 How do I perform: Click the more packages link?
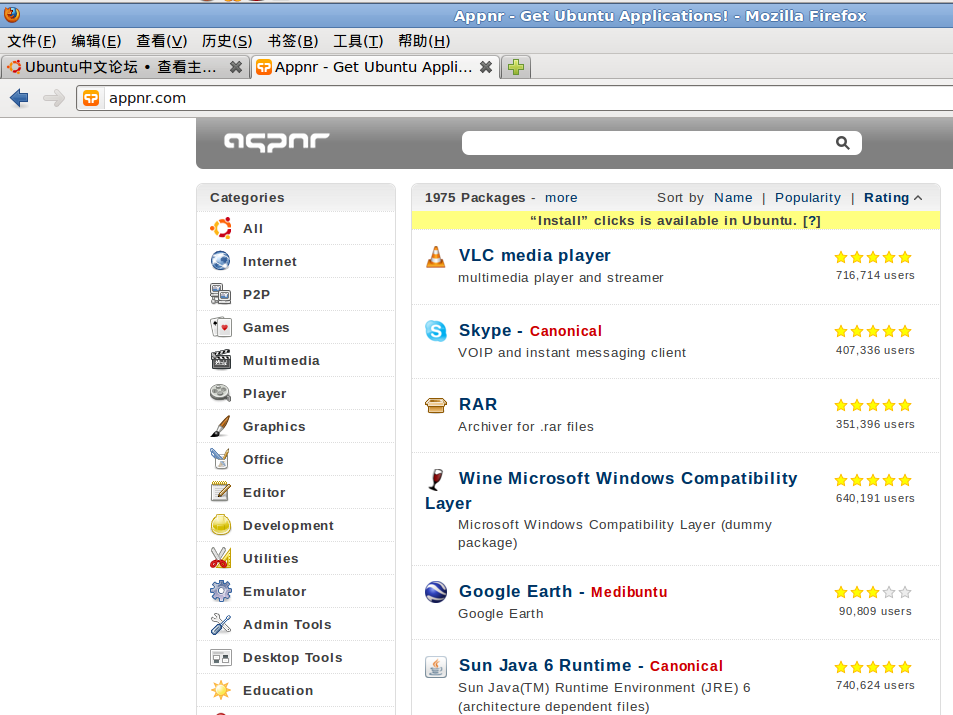point(561,198)
